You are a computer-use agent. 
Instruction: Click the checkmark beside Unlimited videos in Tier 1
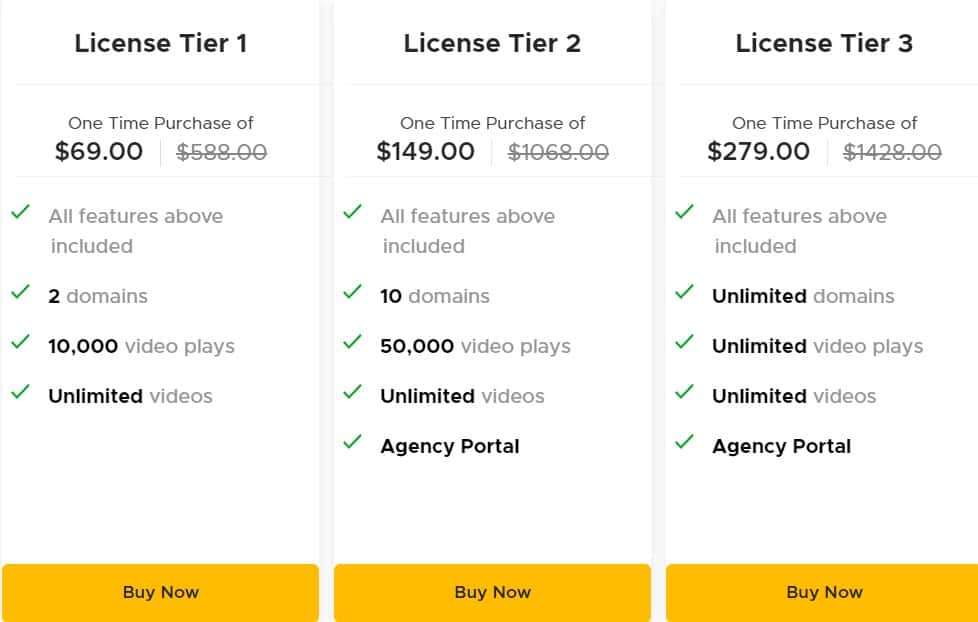click(x=21, y=393)
